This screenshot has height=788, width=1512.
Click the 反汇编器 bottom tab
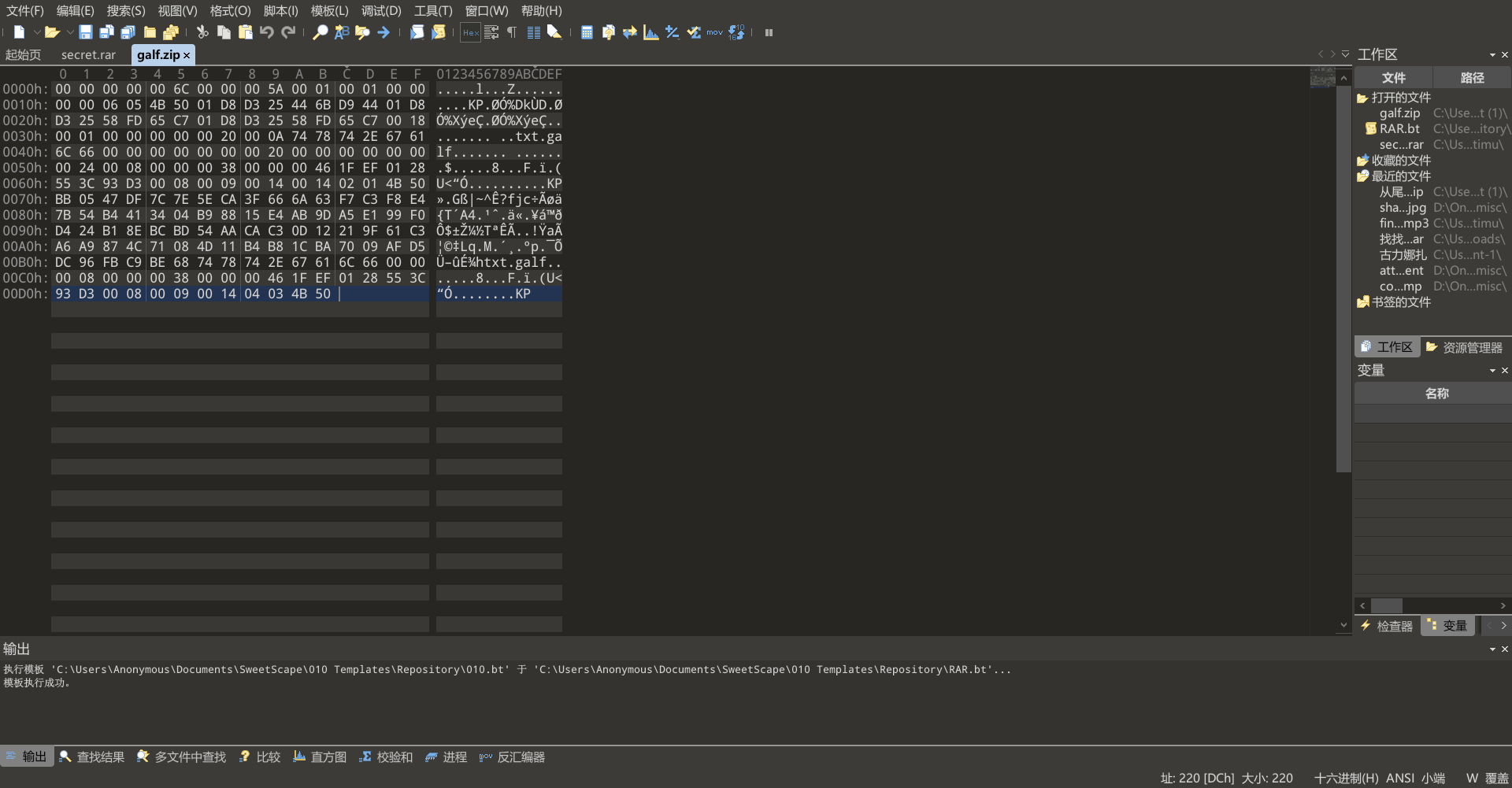512,757
